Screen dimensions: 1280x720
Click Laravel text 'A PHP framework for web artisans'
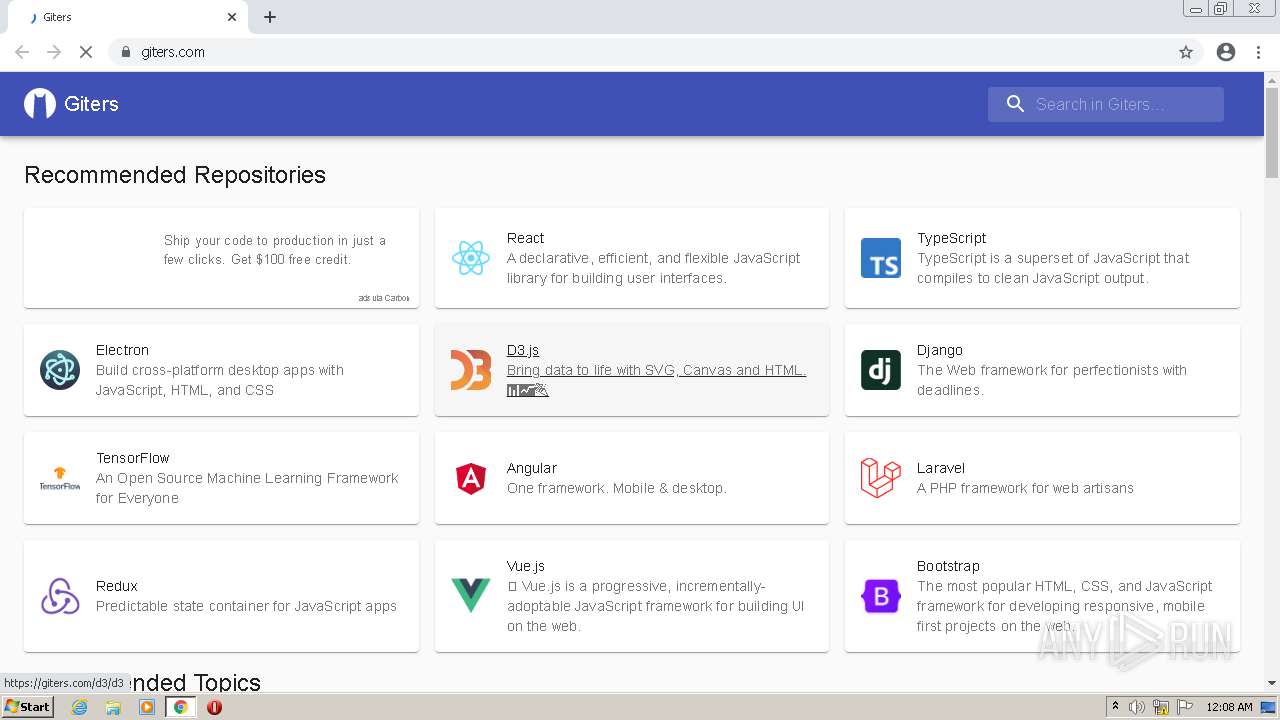[x=1025, y=488]
